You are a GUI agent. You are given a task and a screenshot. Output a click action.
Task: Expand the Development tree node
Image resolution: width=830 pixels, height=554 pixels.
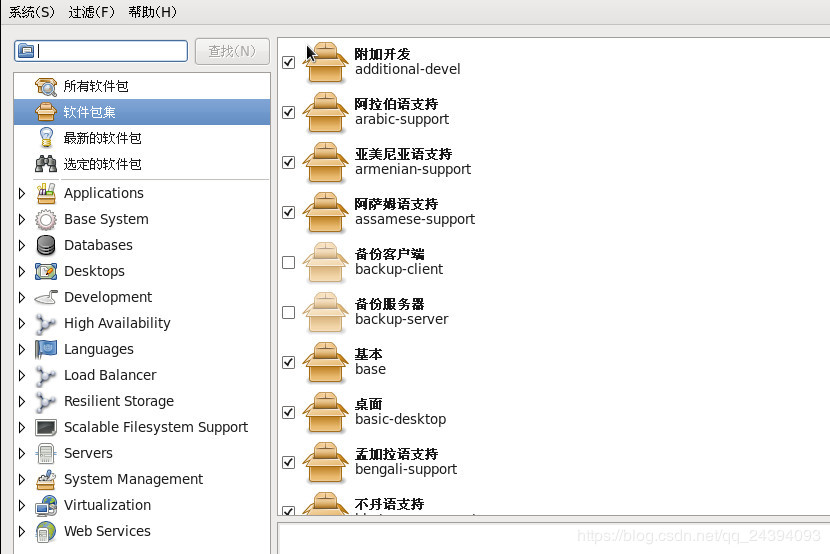[x=22, y=297]
